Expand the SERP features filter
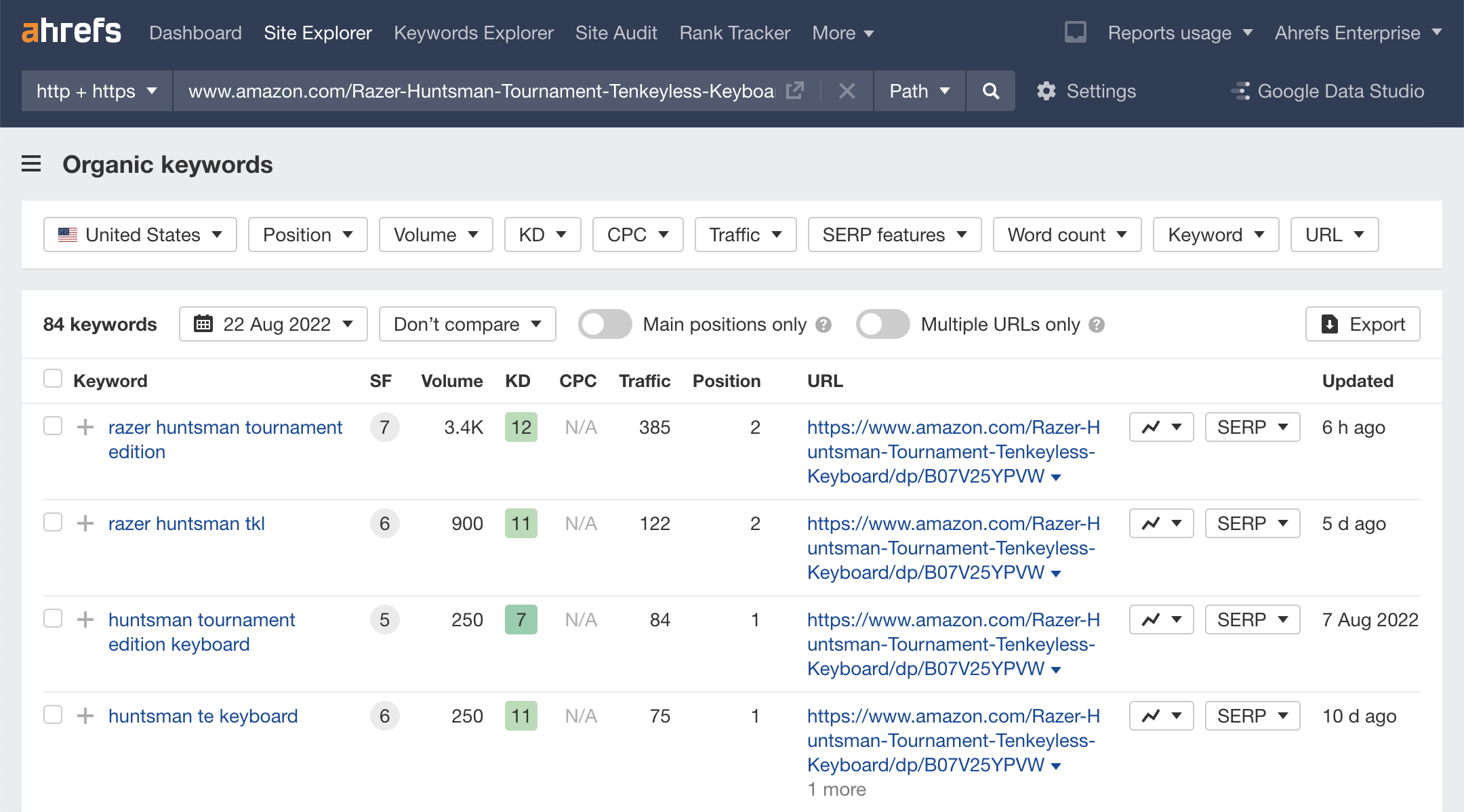The width and height of the screenshot is (1464, 812). (894, 235)
